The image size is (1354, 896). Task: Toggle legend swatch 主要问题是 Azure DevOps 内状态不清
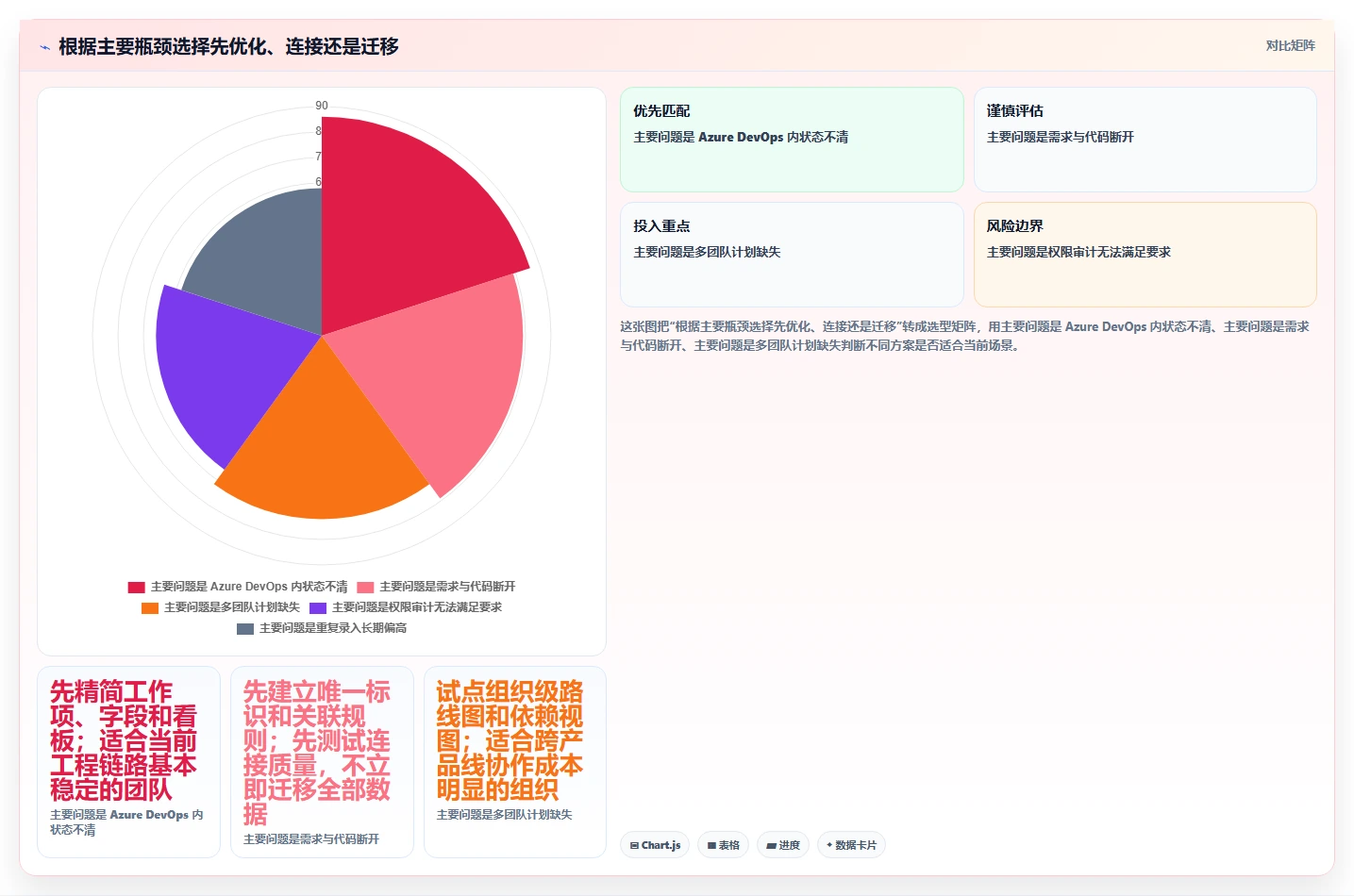(137, 587)
